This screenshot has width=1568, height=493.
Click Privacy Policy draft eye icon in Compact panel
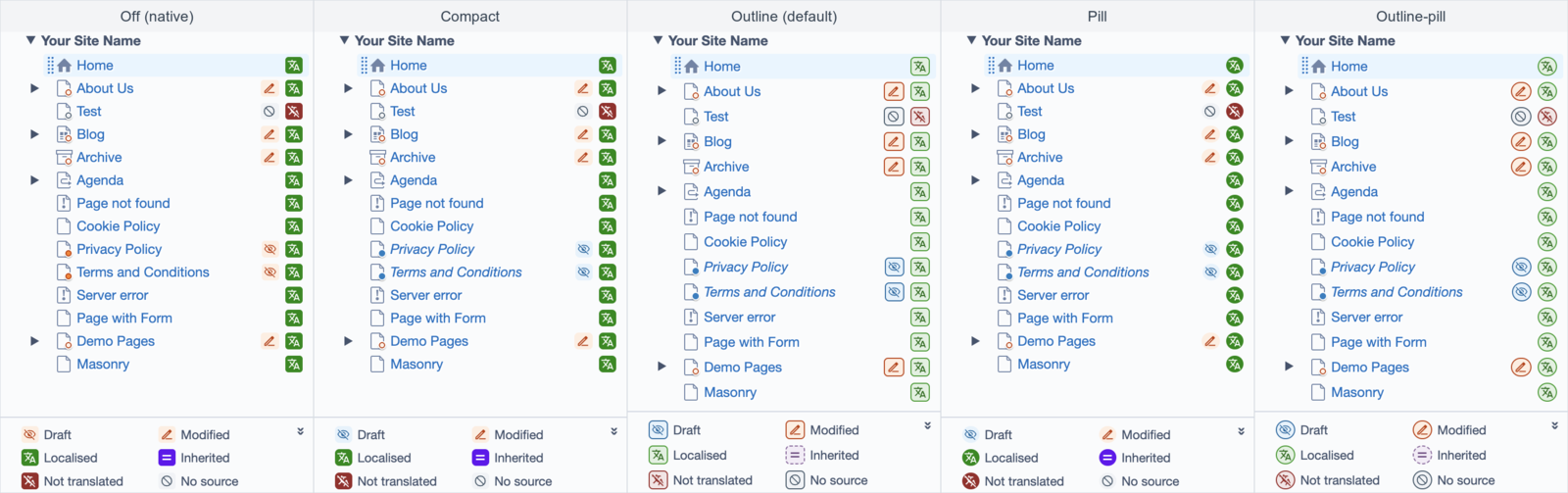(583, 249)
